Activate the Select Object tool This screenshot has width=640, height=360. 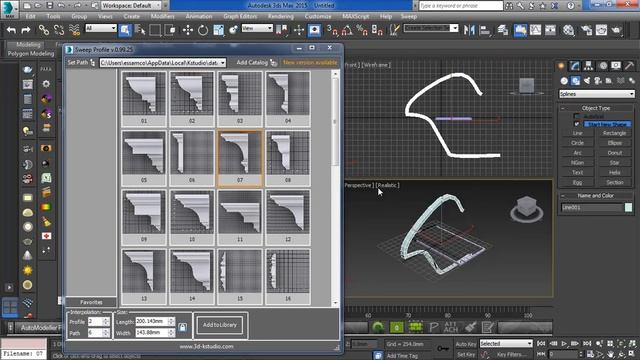[125, 30]
